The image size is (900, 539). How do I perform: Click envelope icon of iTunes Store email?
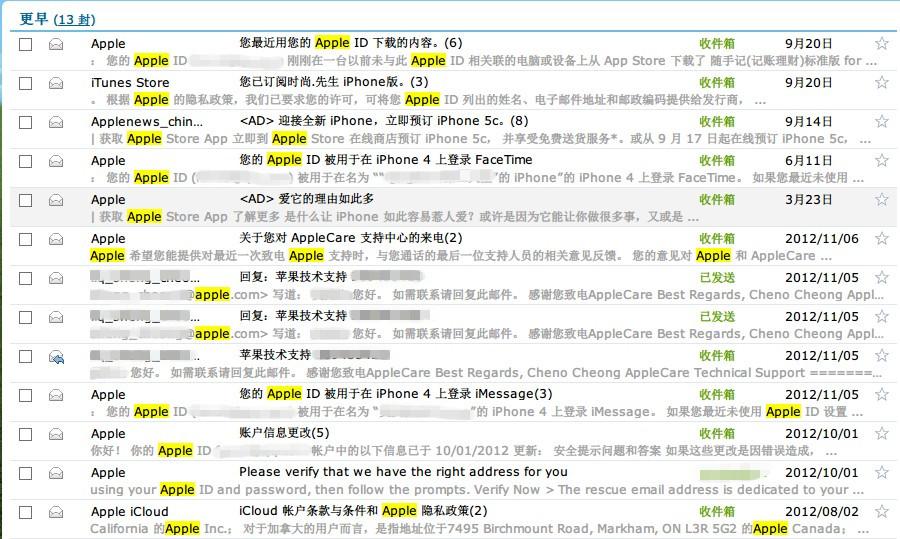click(x=56, y=83)
